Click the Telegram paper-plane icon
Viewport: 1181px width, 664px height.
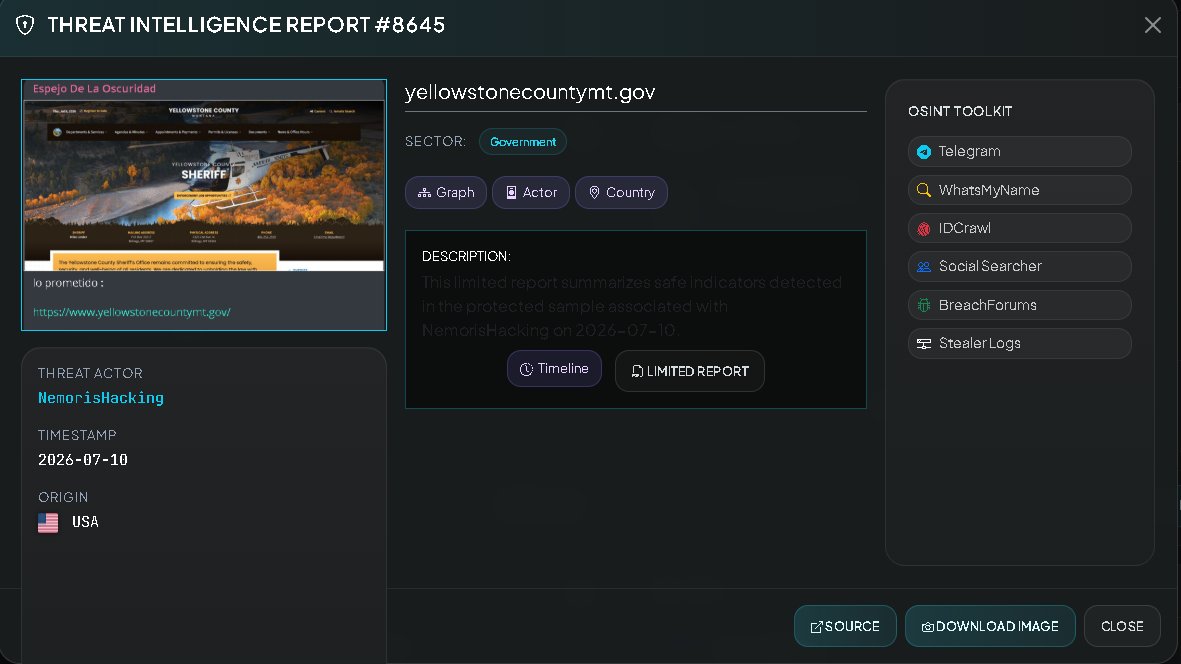(923, 151)
